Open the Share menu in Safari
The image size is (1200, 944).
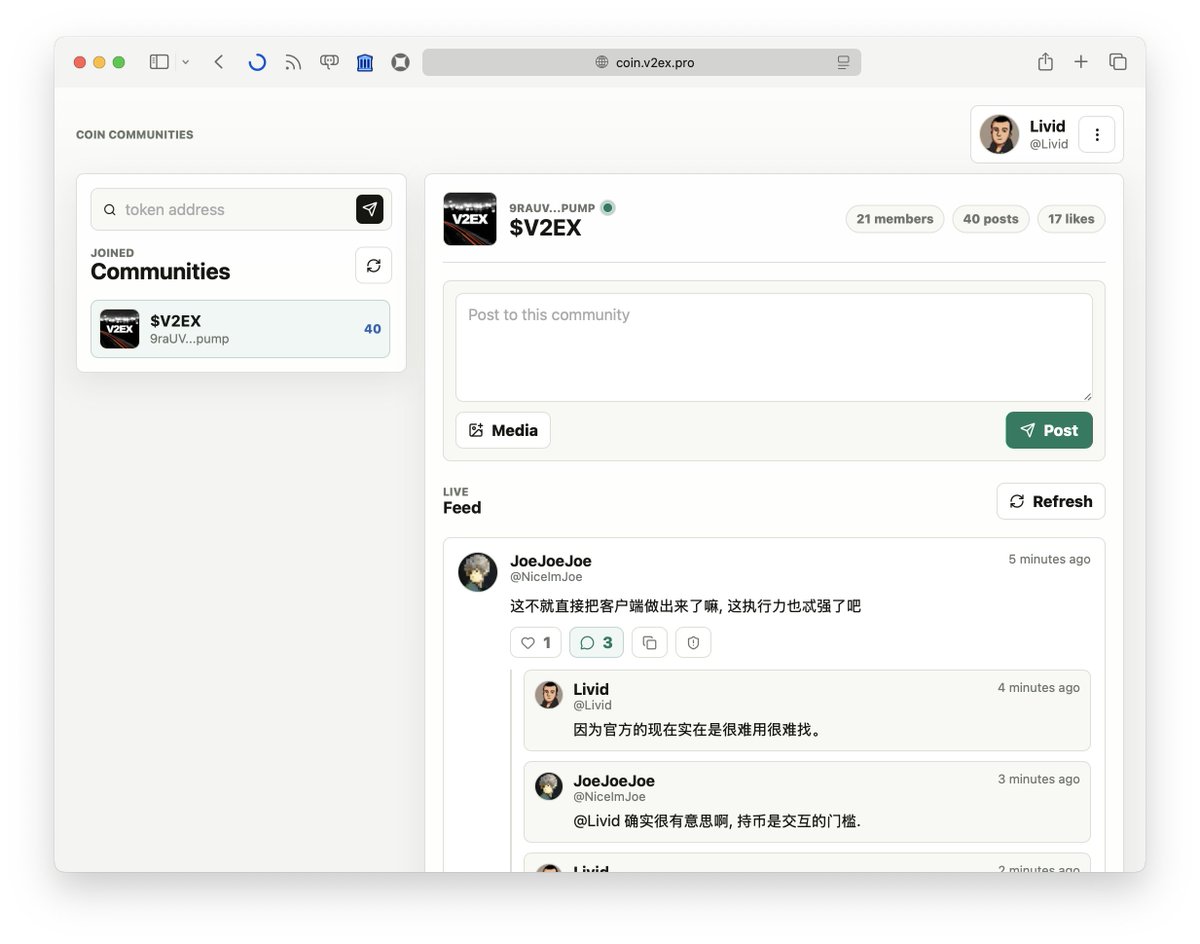coord(1045,62)
